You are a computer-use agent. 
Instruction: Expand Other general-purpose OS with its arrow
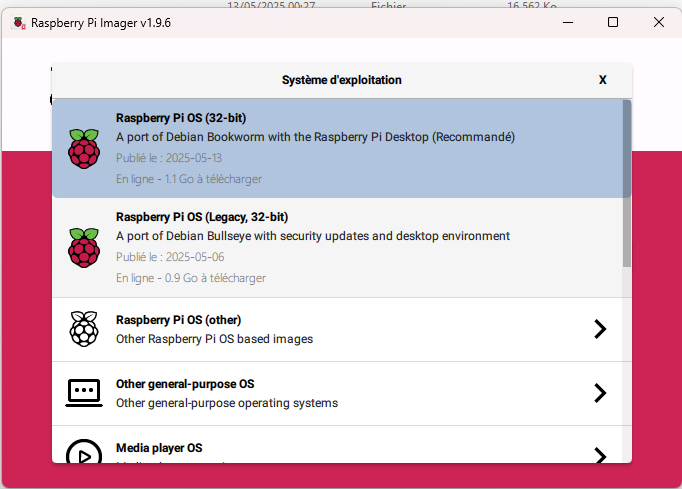click(x=600, y=393)
